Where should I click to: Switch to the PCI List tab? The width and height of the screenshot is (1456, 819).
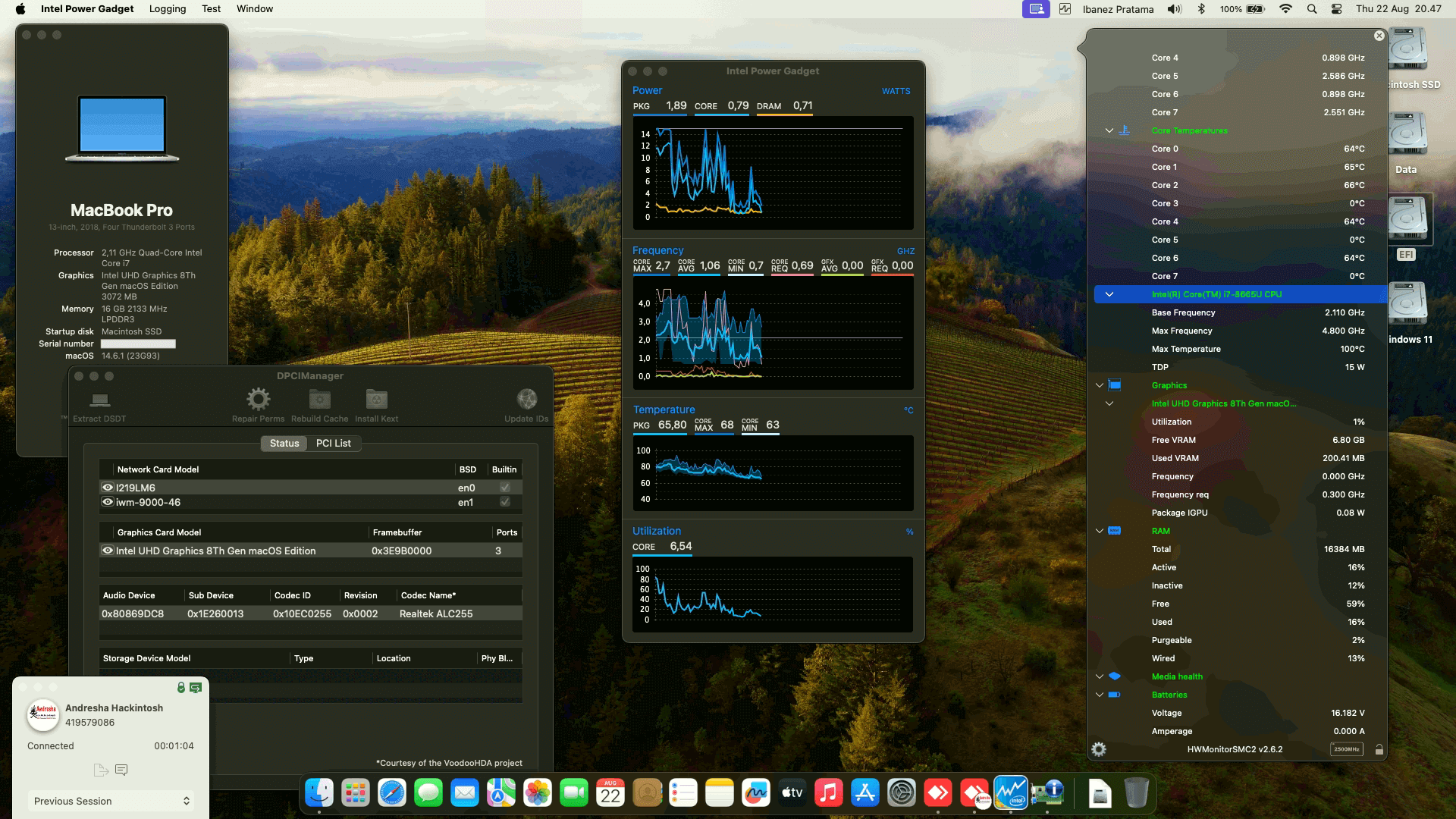(334, 443)
